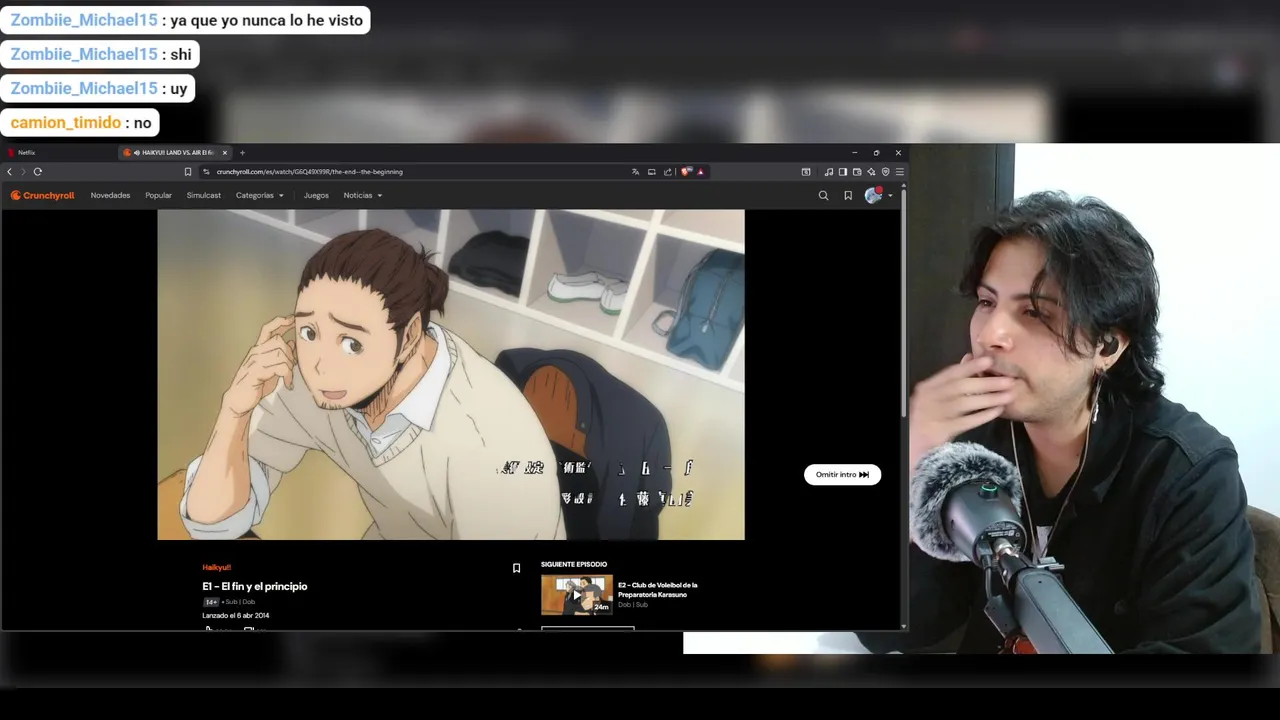The height and width of the screenshot is (720, 1280).
Task: Open the browser playlist music icon
Action: pyautogui.click(x=828, y=172)
